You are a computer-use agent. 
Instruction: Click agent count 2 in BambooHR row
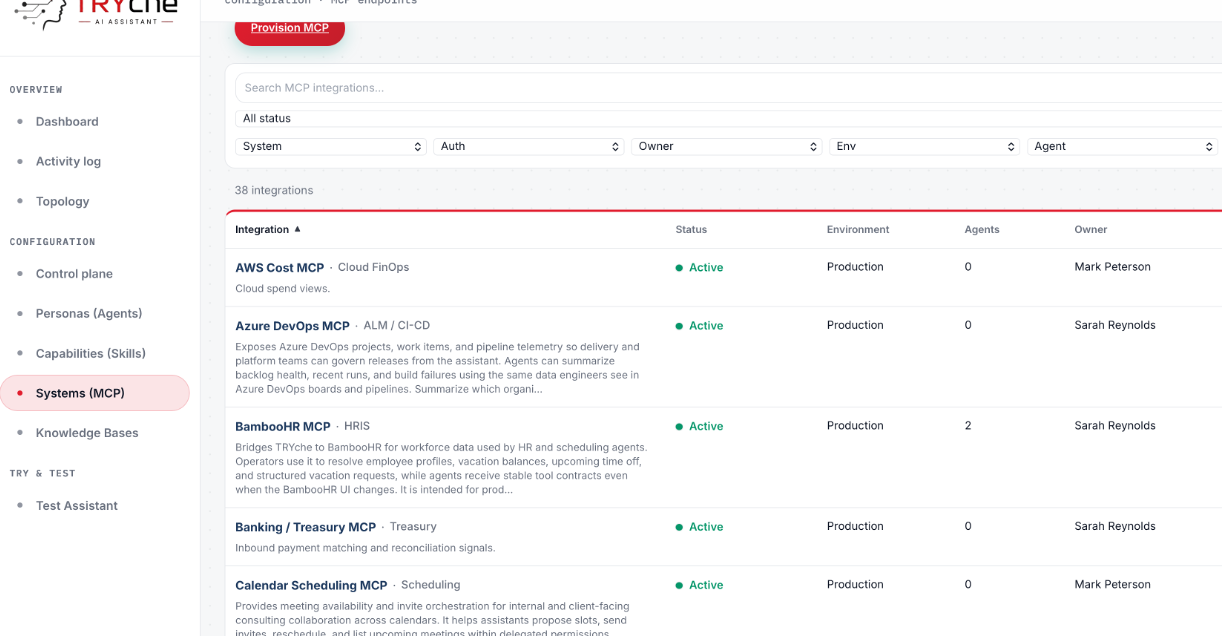click(968, 425)
